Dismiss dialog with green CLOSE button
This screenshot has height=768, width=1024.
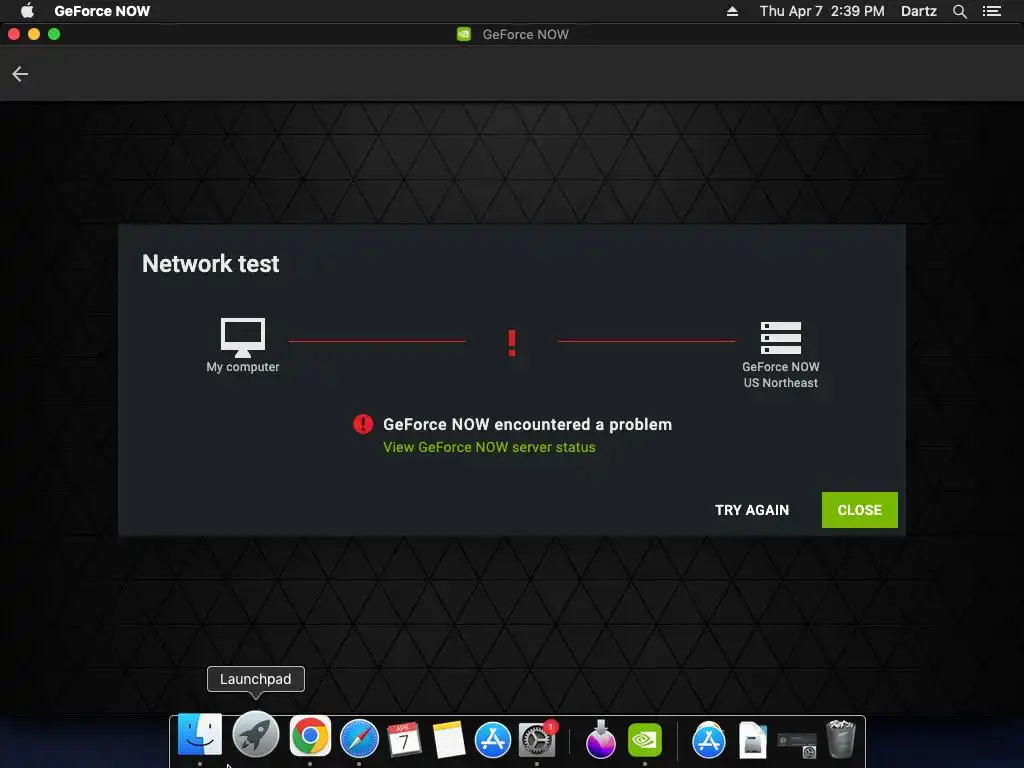tap(859, 510)
